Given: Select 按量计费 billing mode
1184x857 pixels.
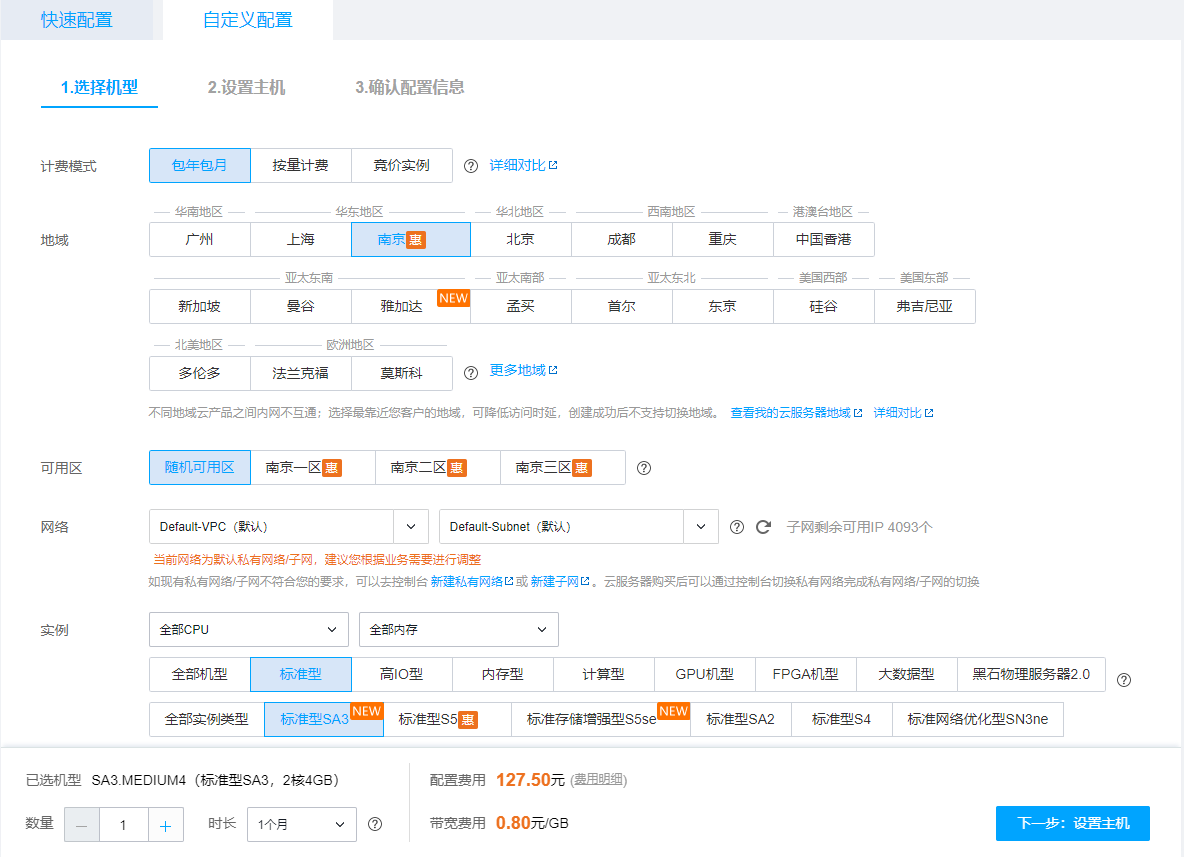Looking at the screenshot, I should click(300, 165).
